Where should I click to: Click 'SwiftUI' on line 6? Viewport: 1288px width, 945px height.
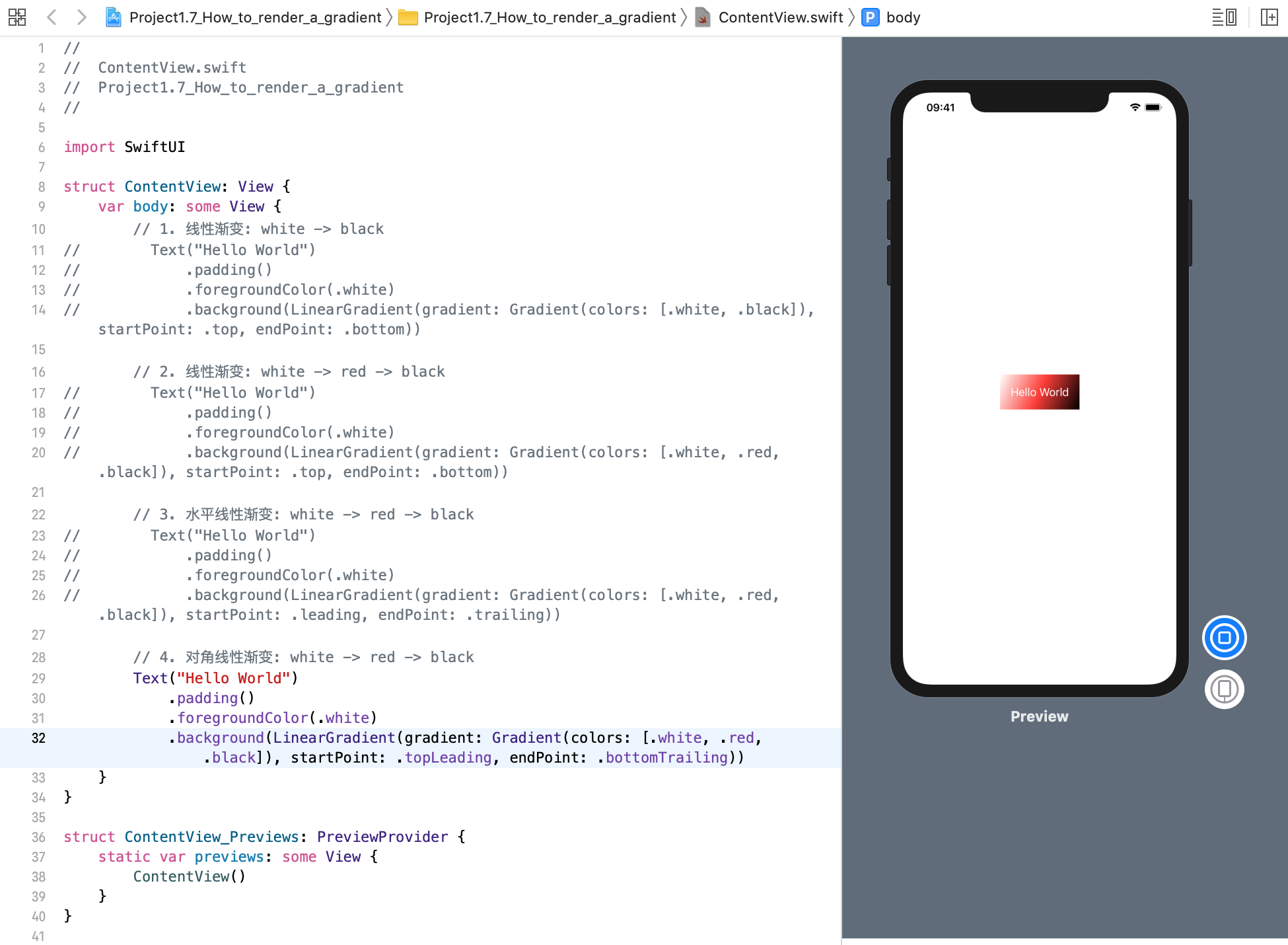click(155, 147)
